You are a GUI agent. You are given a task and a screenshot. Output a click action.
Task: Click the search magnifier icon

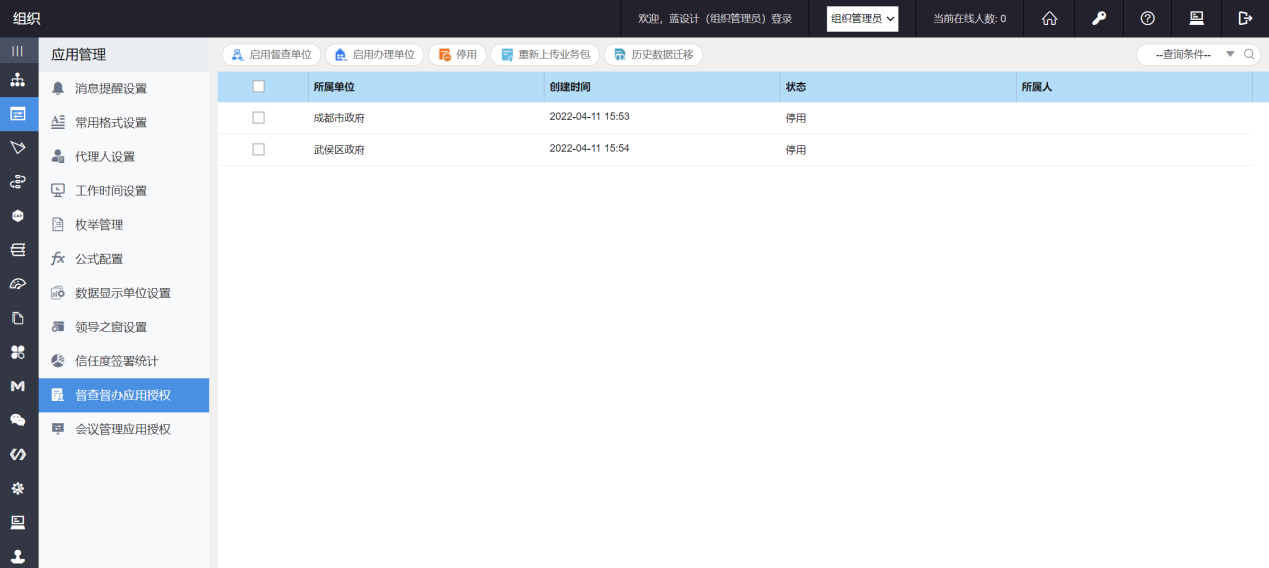(x=1249, y=55)
